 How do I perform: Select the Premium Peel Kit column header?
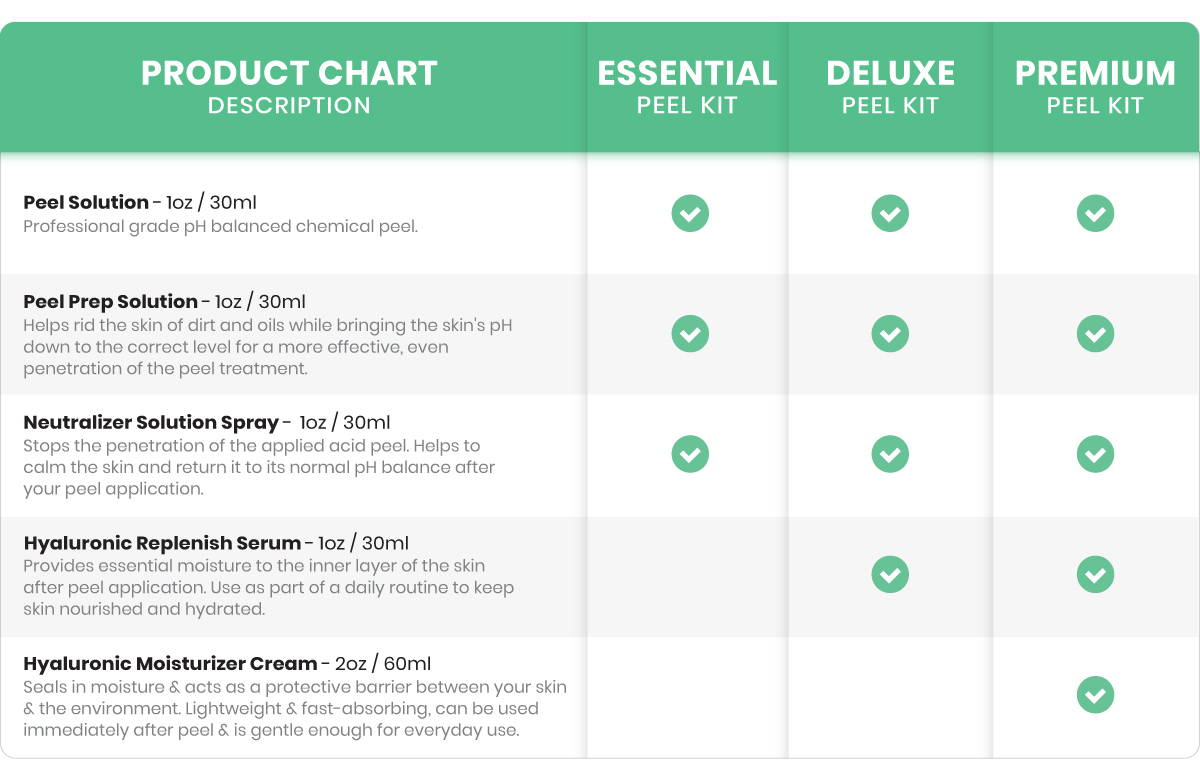click(1095, 87)
